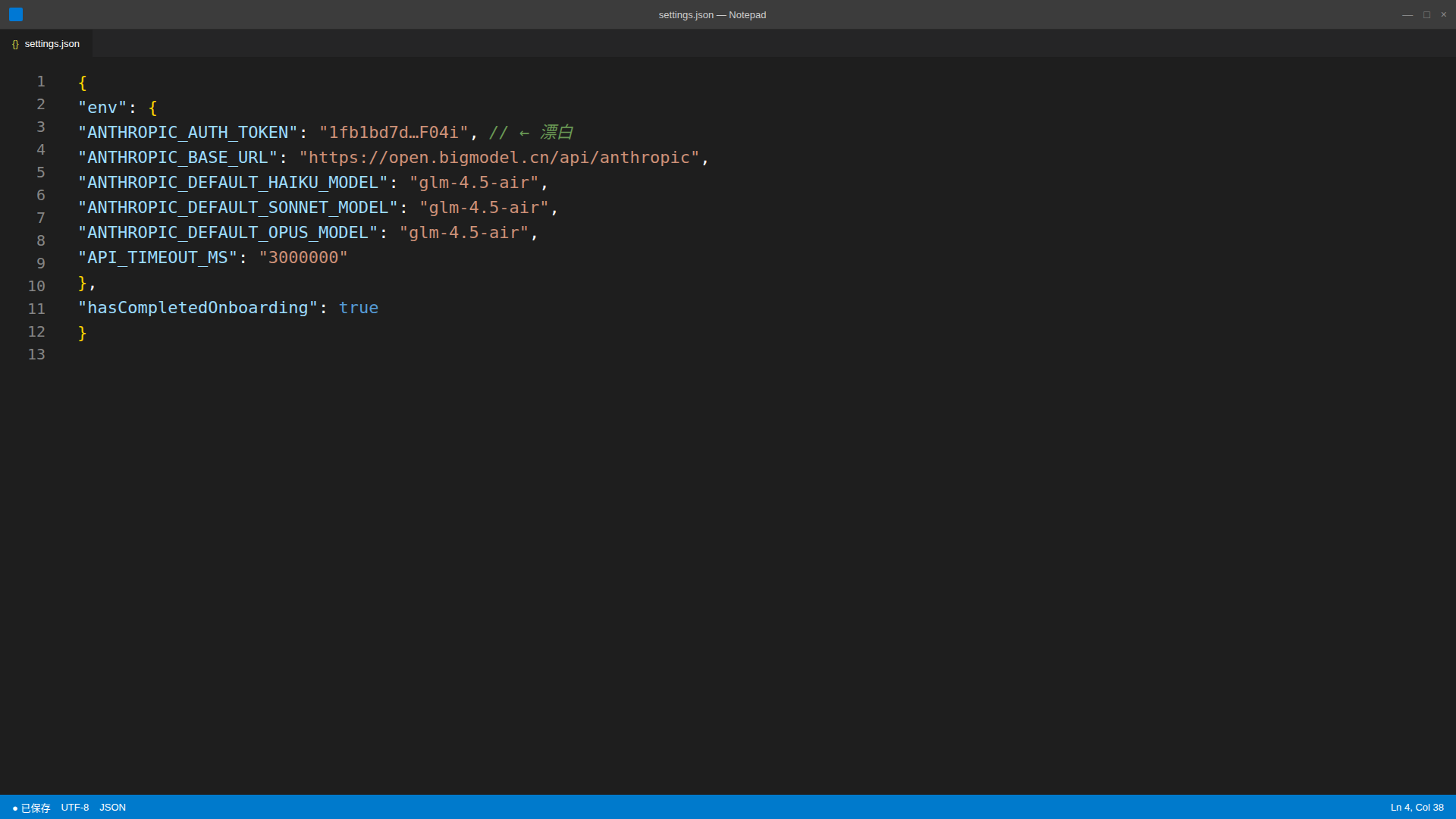Select the settings.json tab
The height and width of the screenshot is (819, 1456).
click(45, 44)
